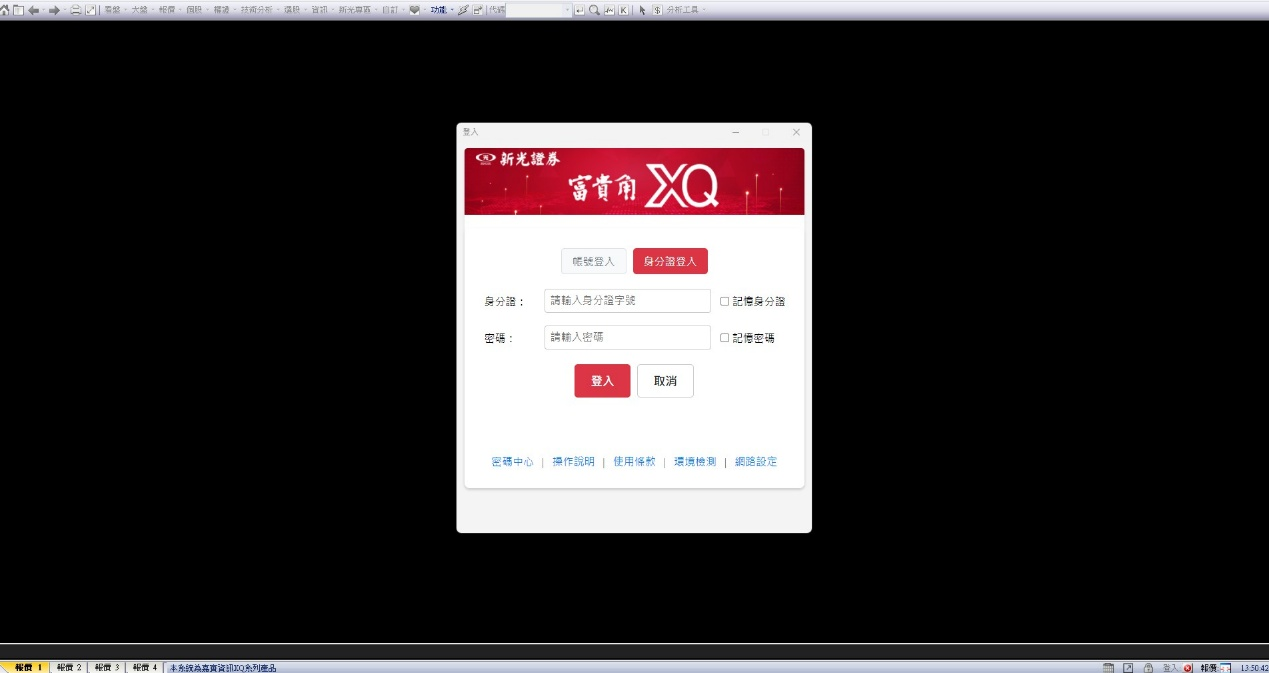
Task: Open the 技術分析 menu
Action: (256, 10)
